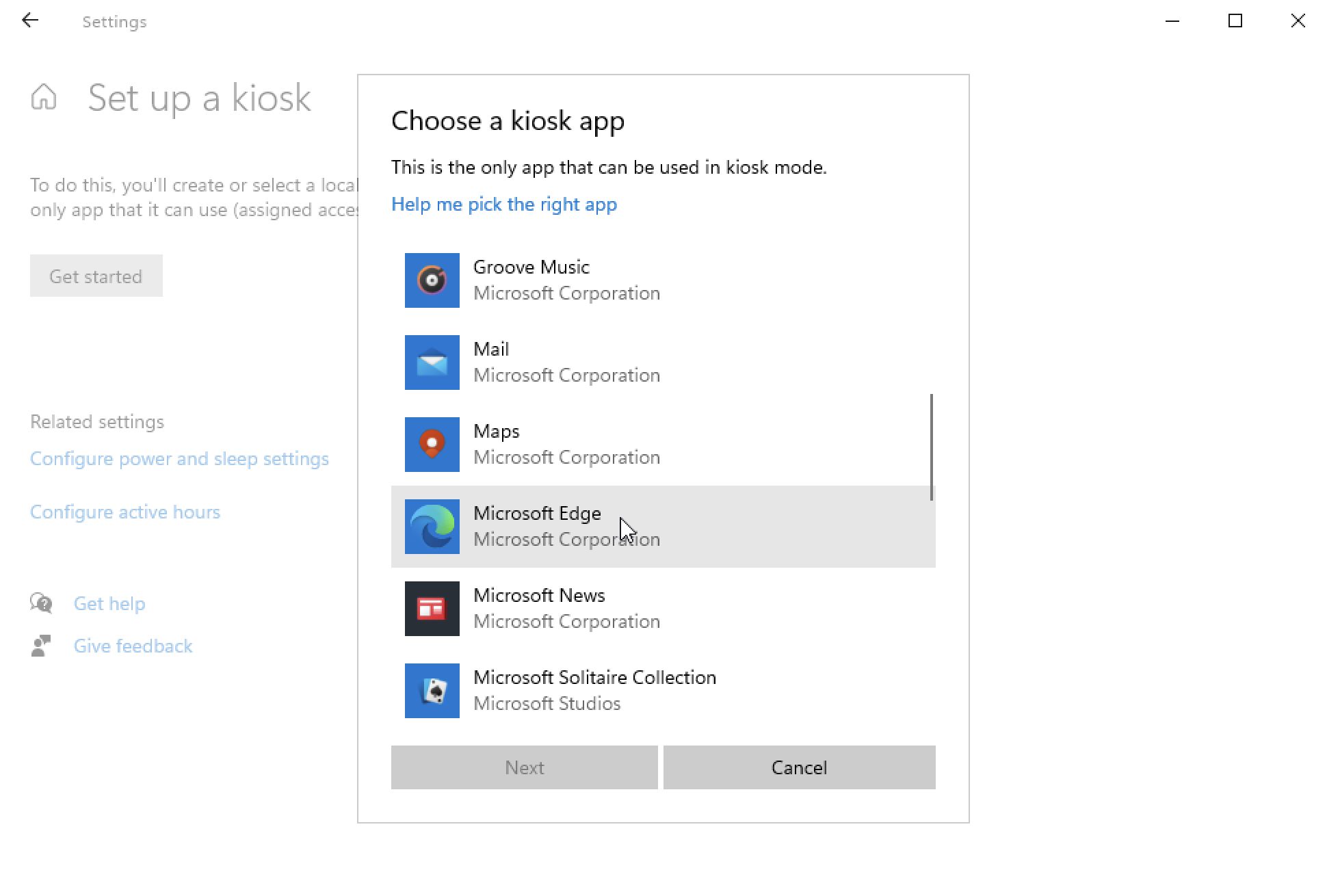Select the Microsoft Edge app icon
Image resolution: width=1327 pixels, height=896 pixels.
pos(432,527)
